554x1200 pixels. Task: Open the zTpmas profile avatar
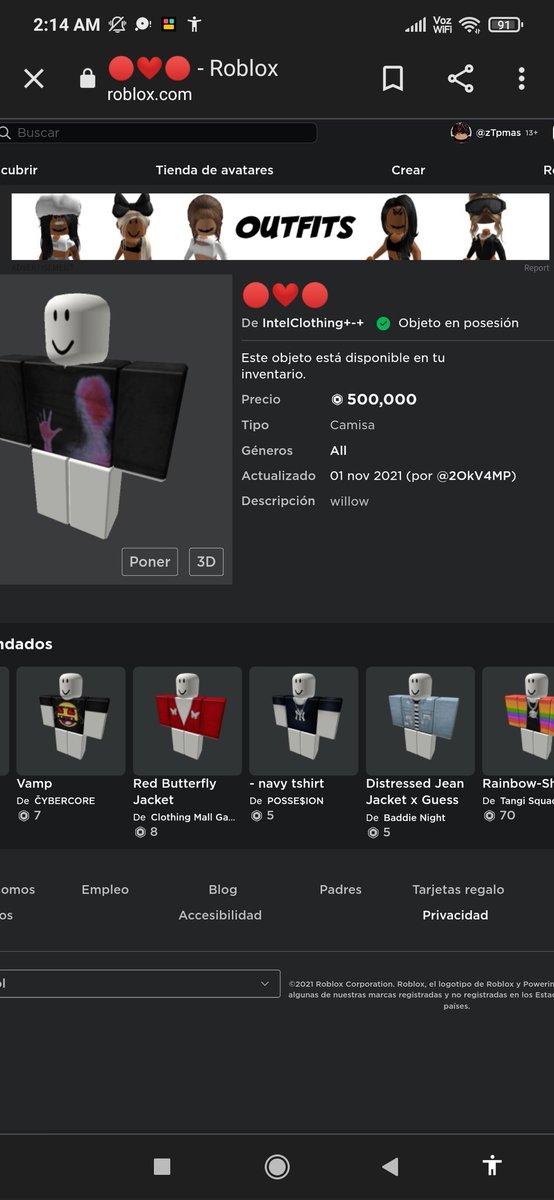tap(461, 133)
